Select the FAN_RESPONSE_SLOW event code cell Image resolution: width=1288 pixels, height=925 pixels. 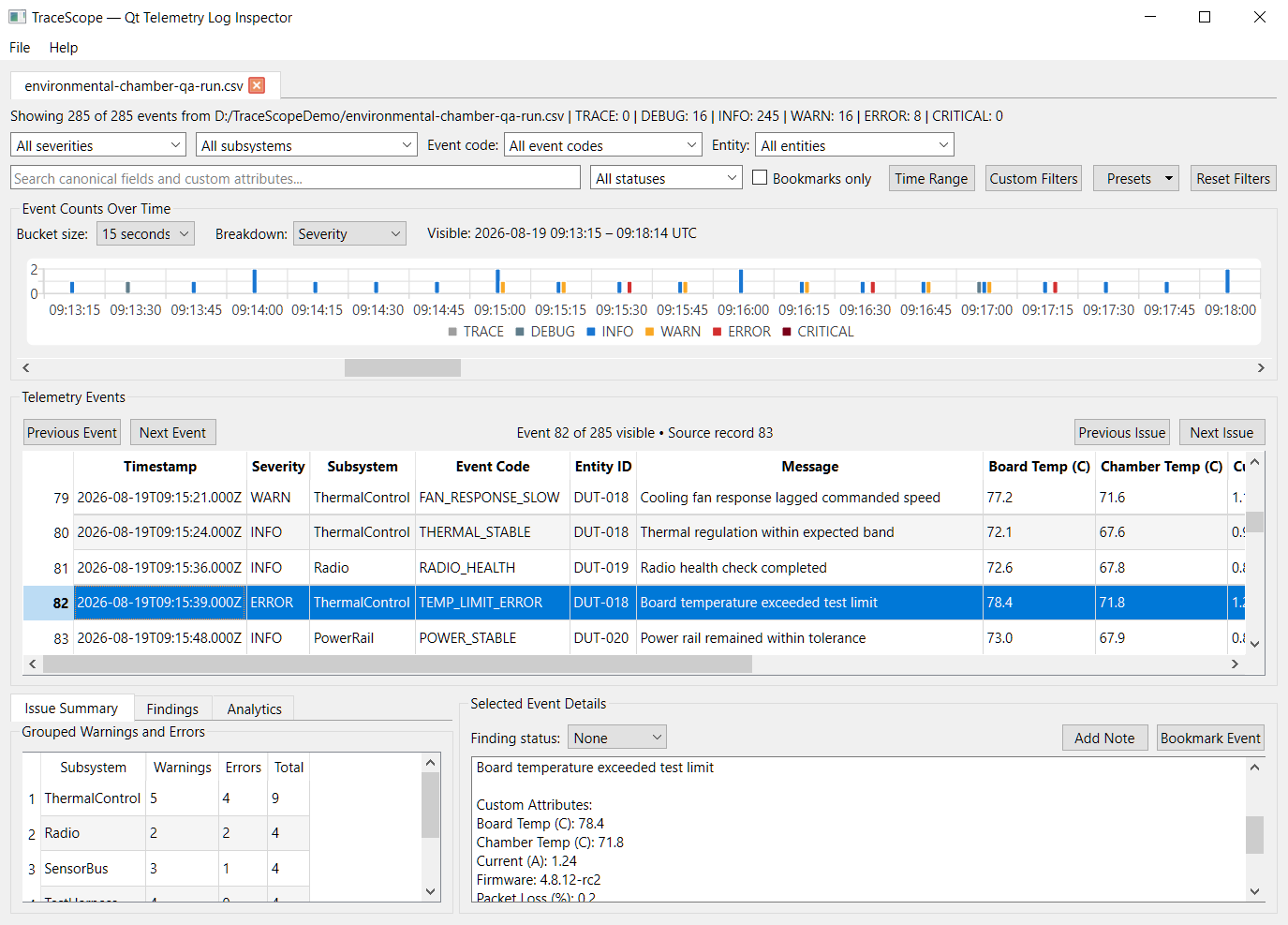493,498
